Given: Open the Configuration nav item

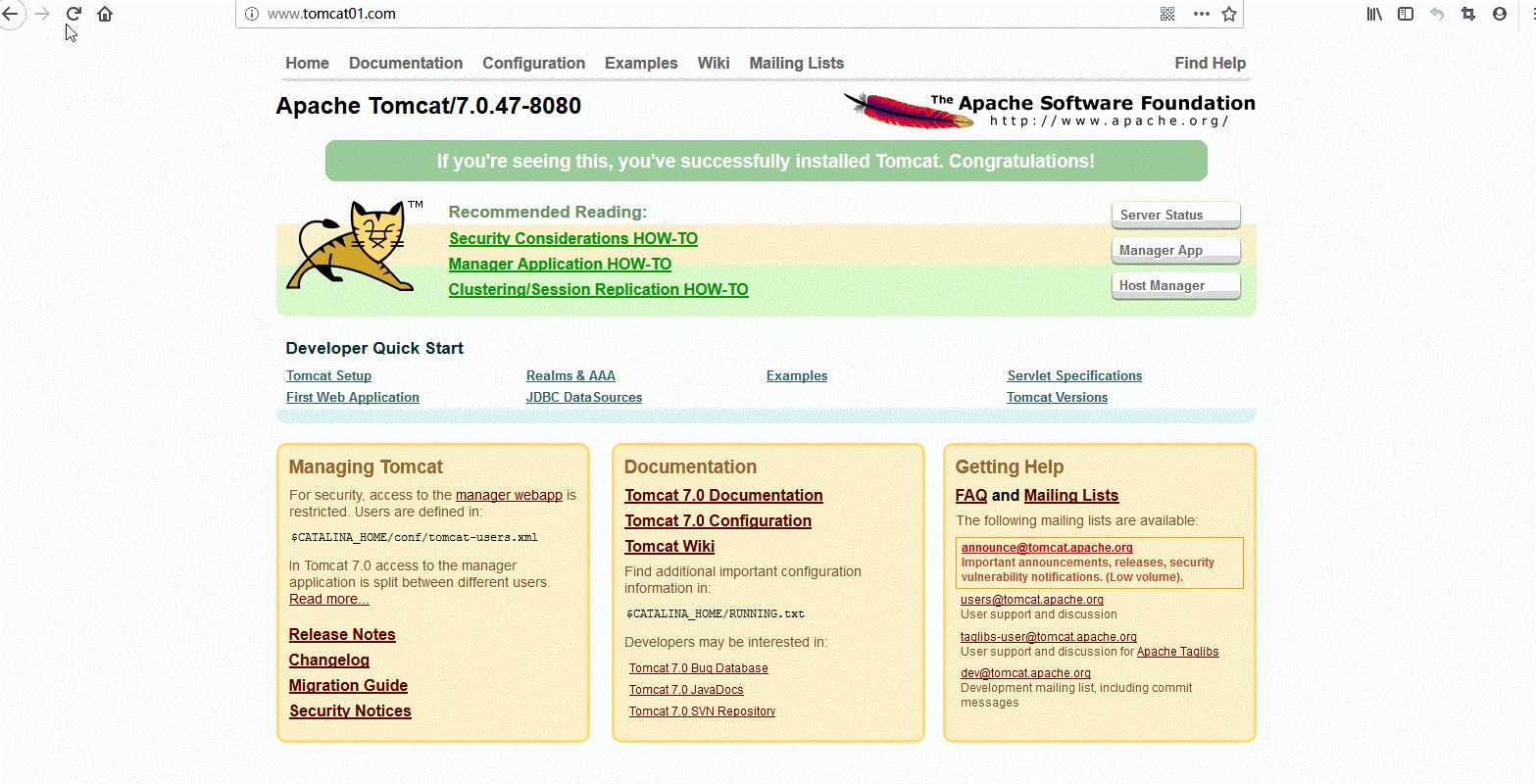Looking at the screenshot, I should [x=533, y=63].
